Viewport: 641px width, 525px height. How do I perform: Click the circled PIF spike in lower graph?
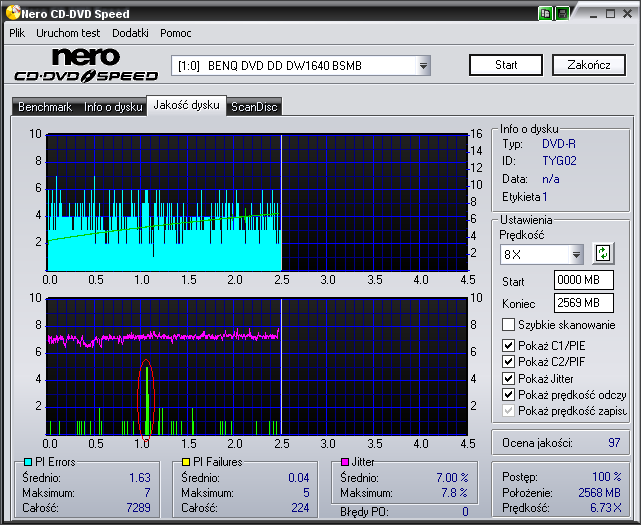146,399
